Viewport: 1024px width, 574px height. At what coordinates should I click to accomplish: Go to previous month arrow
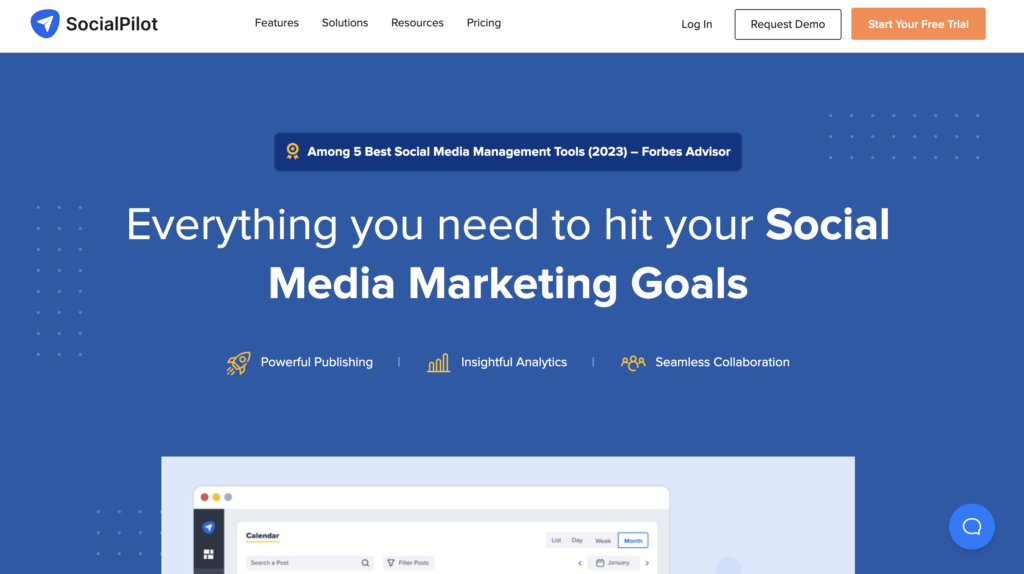pos(580,563)
